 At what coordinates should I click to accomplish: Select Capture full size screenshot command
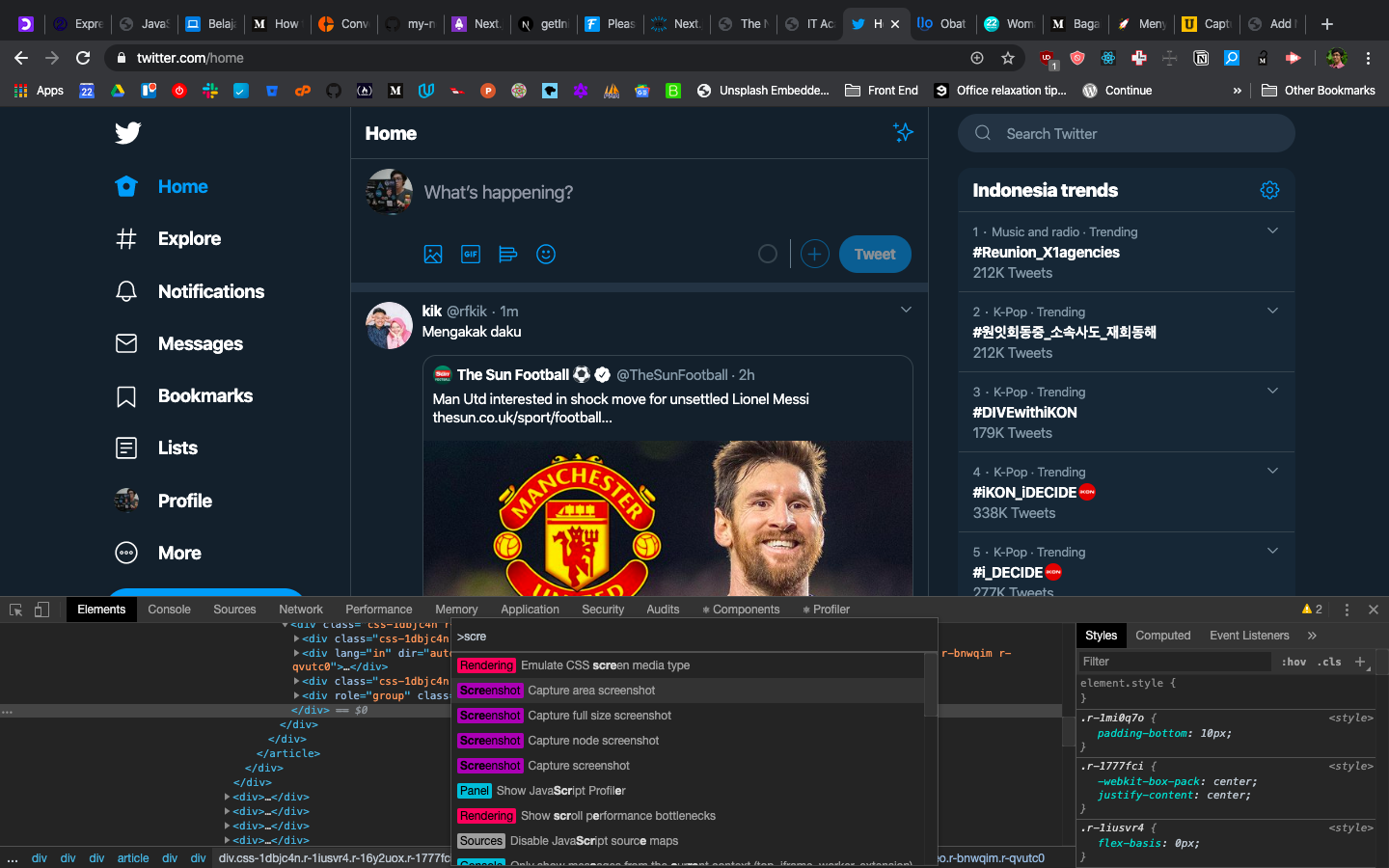click(x=688, y=716)
